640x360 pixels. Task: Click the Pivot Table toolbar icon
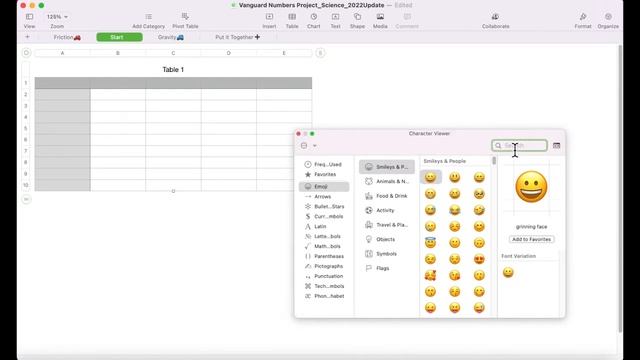tap(185, 16)
